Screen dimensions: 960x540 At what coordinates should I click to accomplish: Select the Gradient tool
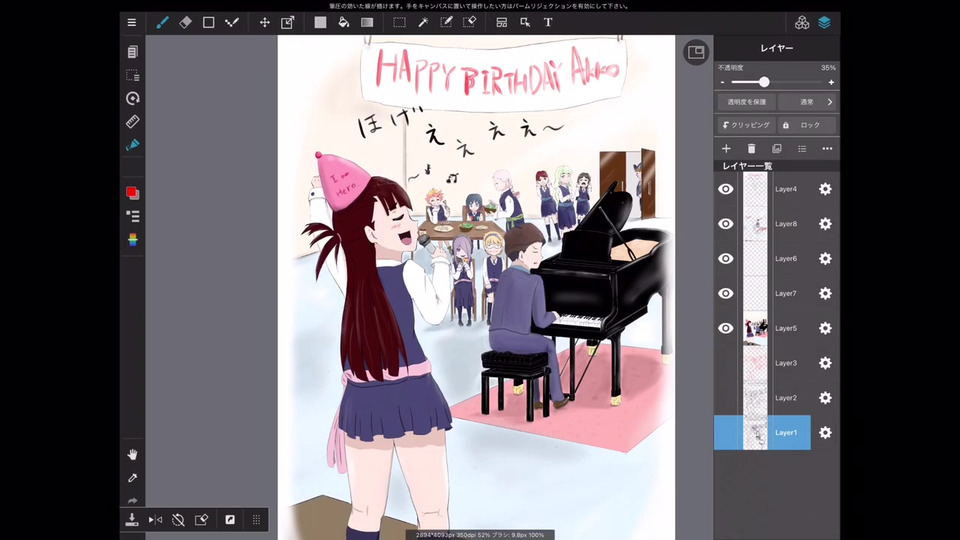[367, 23]
